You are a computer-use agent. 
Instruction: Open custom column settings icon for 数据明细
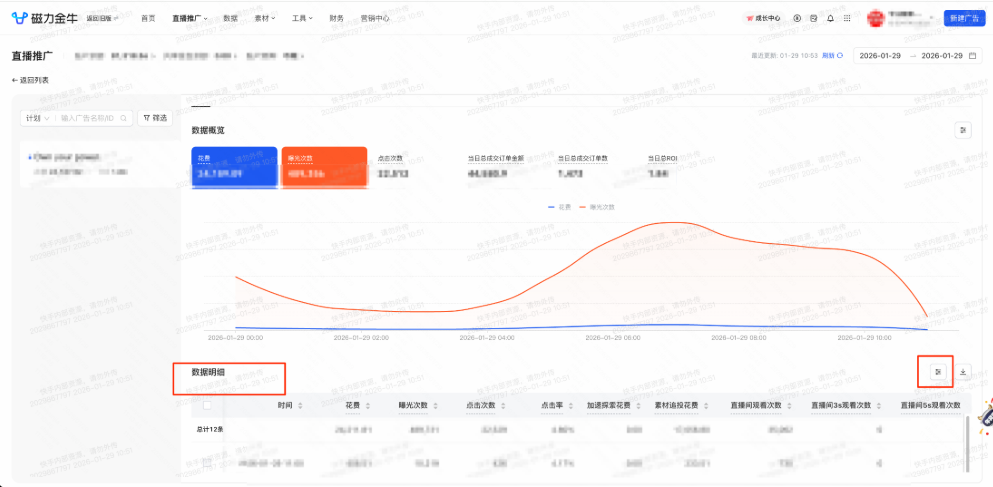tap(939, 372)
